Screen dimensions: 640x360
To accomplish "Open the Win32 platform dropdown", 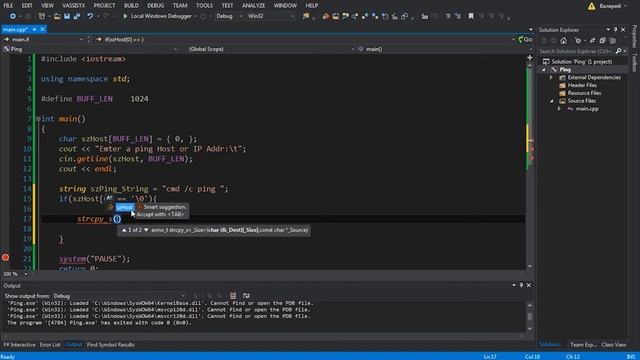I will click(271, 16).
